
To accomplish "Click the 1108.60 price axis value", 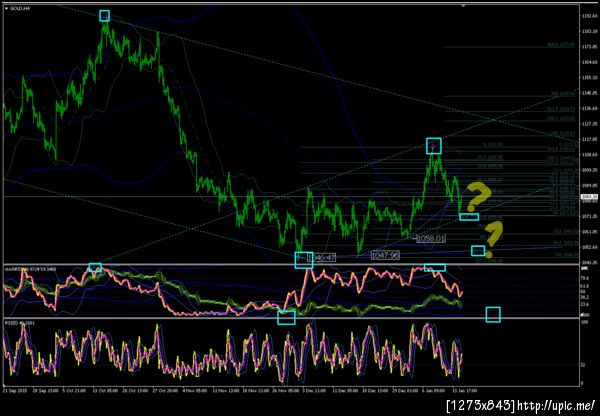I will tap(589, 155).
